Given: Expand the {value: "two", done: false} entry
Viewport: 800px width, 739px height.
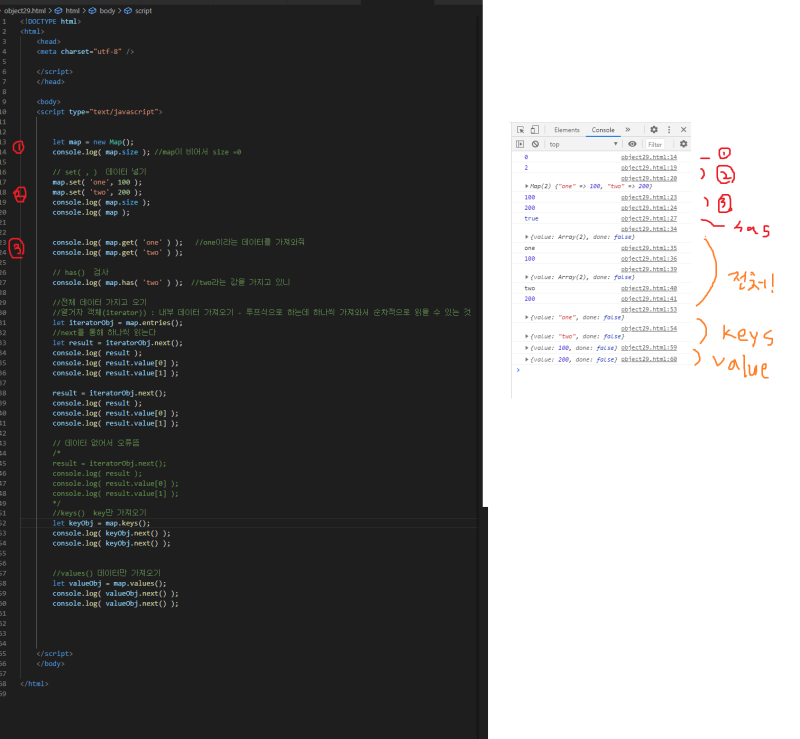Looking at the screenshot, I should click(x=527, y=336).
